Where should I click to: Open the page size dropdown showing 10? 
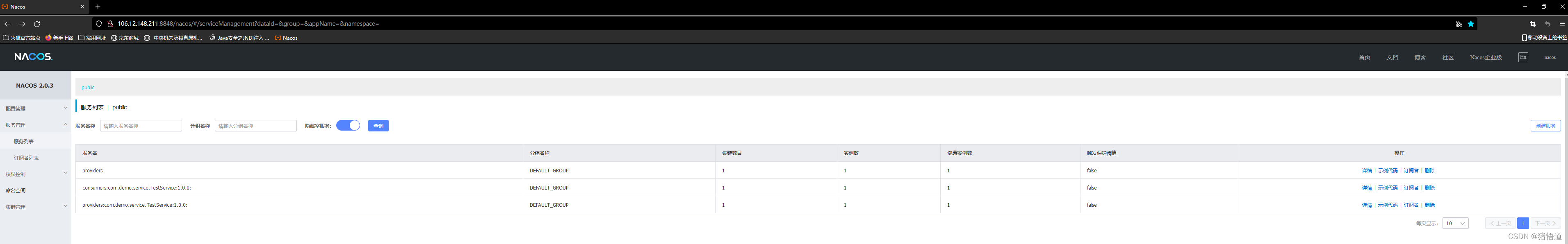pos(1455,223)
